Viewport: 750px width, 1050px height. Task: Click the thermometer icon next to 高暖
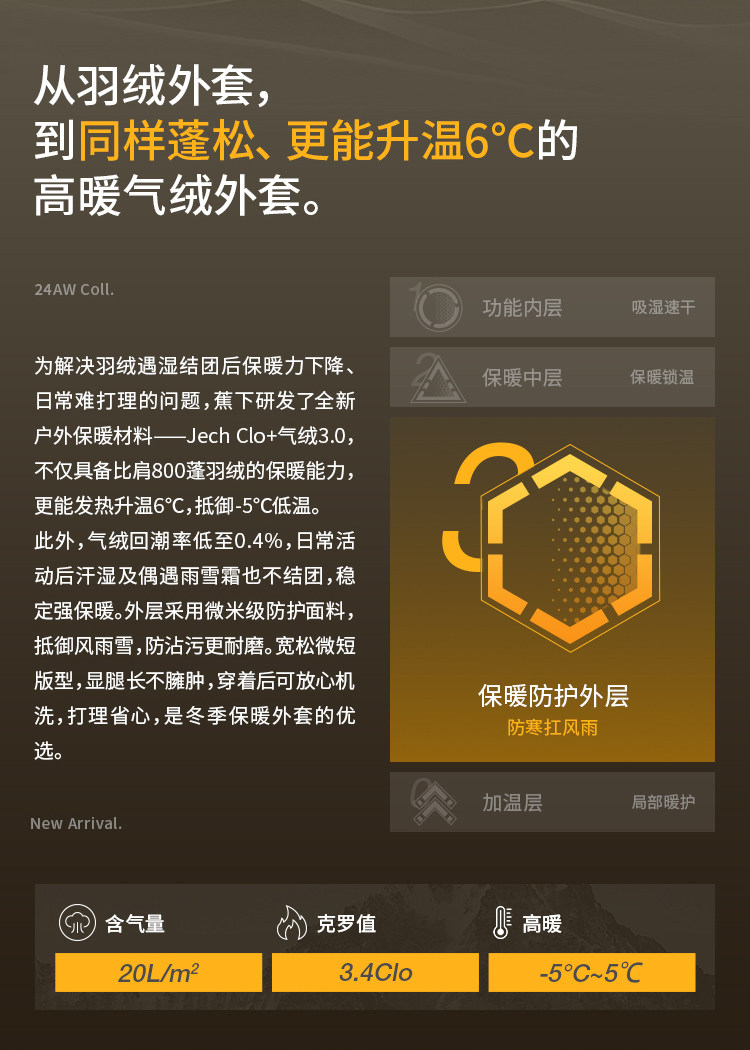[502, 923]
